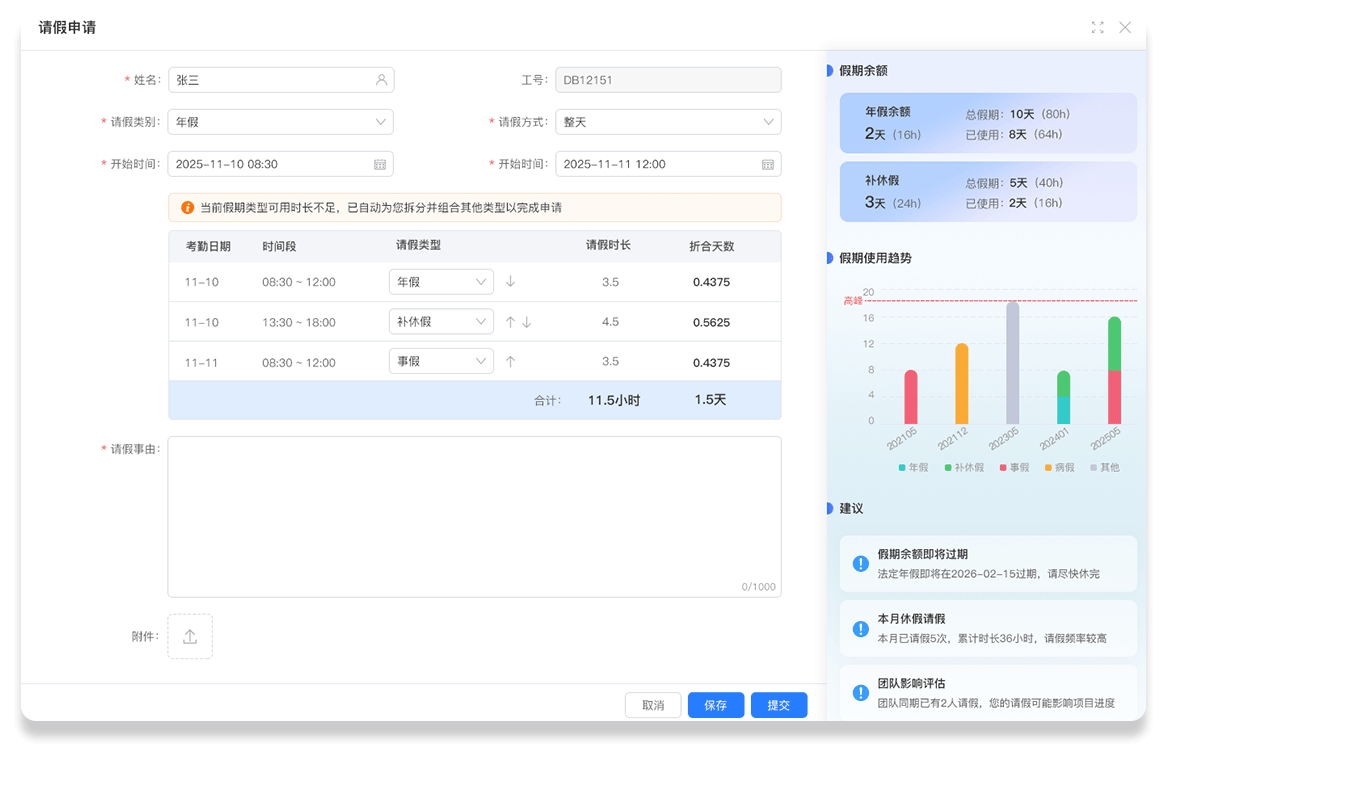Screen dimensions: 1353x795
Task: Click the person icon in the name field
Action: [381, 80]
